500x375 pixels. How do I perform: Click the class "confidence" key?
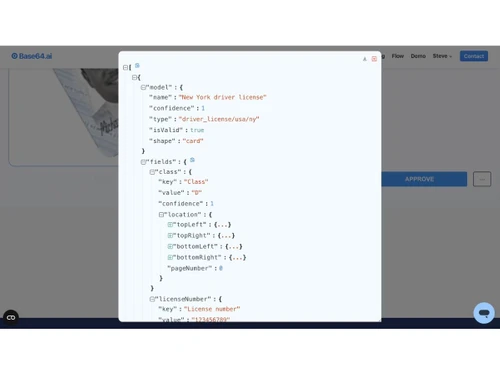(x=180, y=204)
